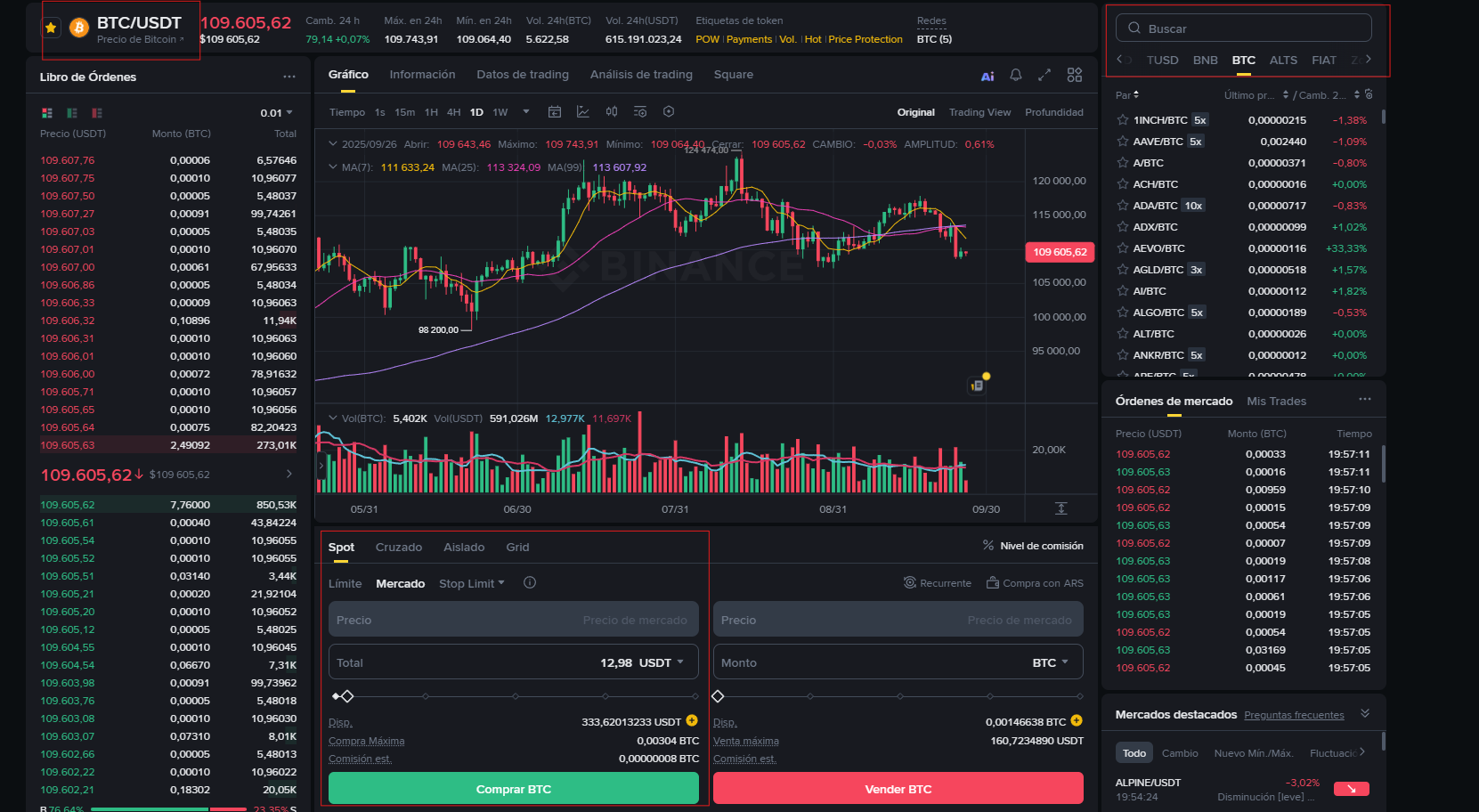Switch order book to buy-only view icon
Screen dimensions: 1479x812
point(71,113)
